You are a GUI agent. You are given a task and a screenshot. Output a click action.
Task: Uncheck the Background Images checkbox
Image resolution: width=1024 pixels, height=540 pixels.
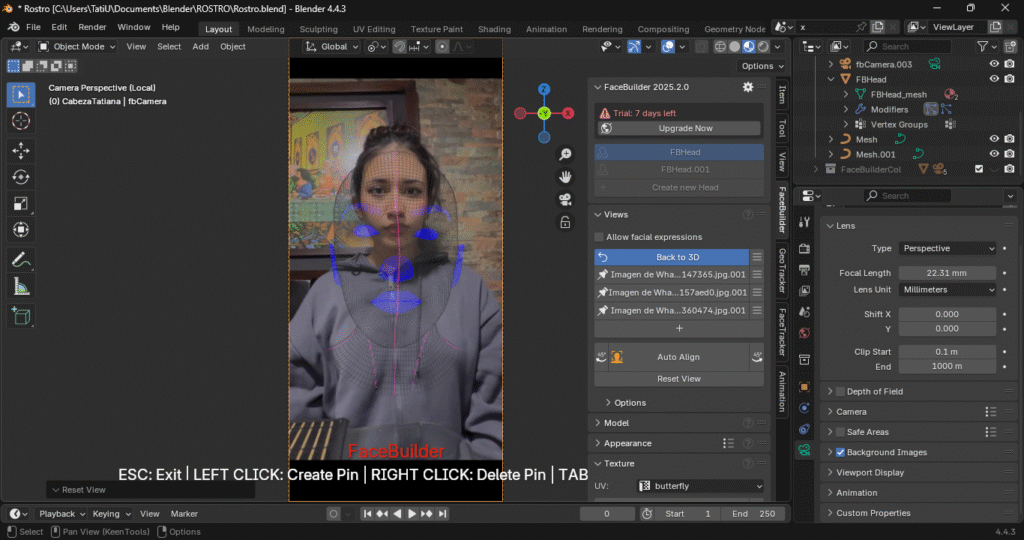coord(840,452)
